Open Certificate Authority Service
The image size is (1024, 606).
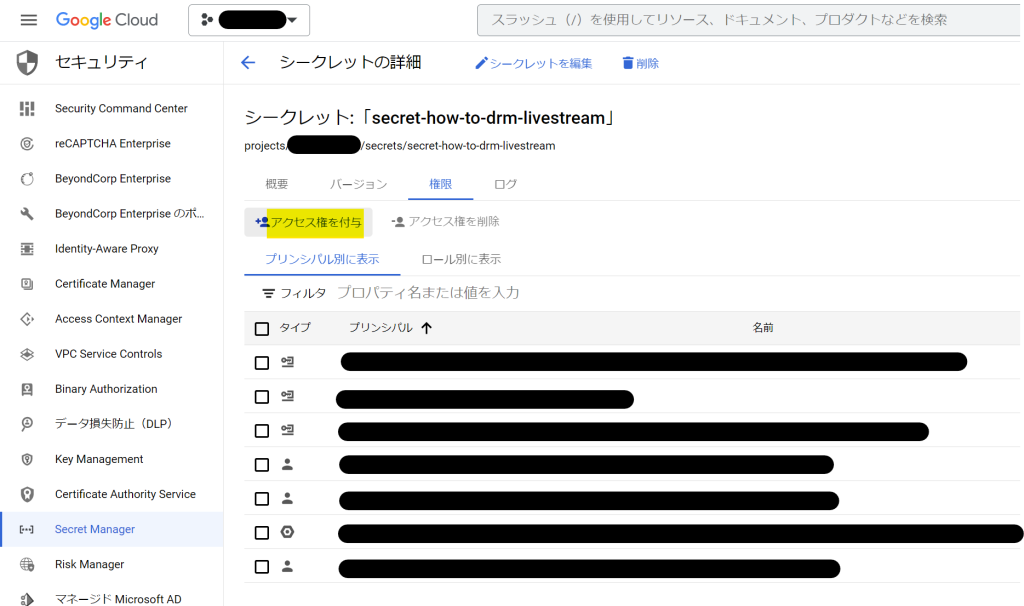click(125, 494)
